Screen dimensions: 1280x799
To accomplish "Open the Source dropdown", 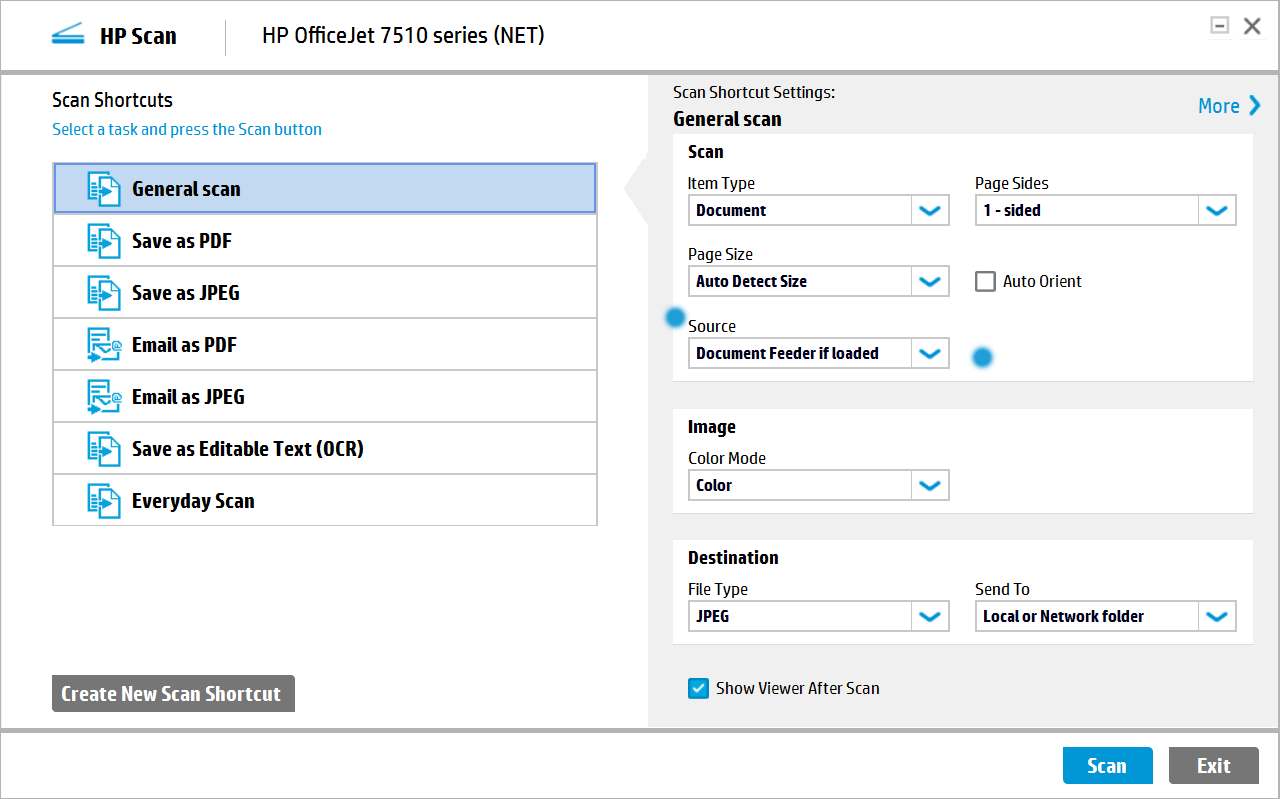I will pyautogui.click(x=929, y=353).
